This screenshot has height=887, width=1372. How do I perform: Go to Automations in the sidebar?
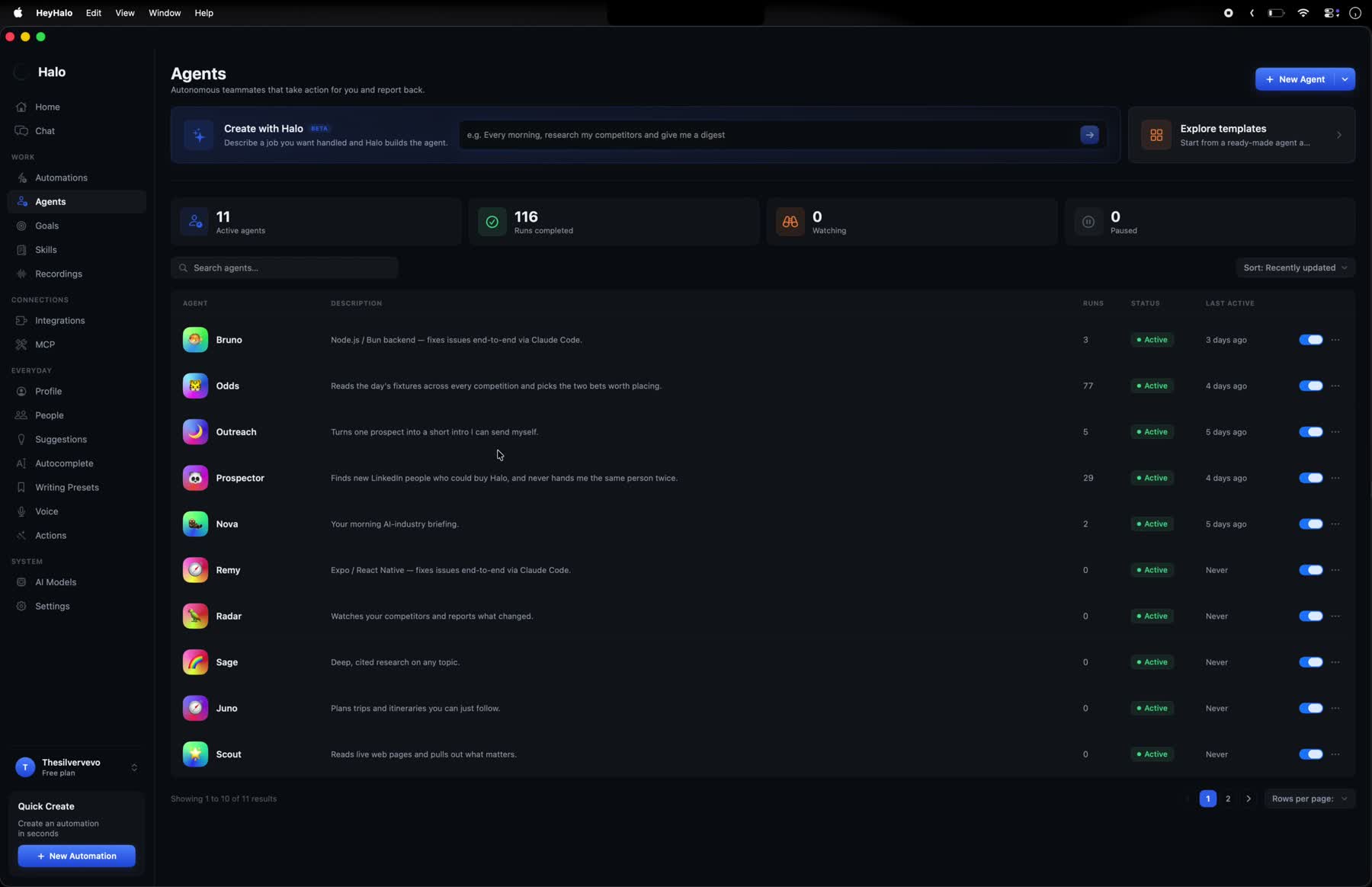point(76,178)
